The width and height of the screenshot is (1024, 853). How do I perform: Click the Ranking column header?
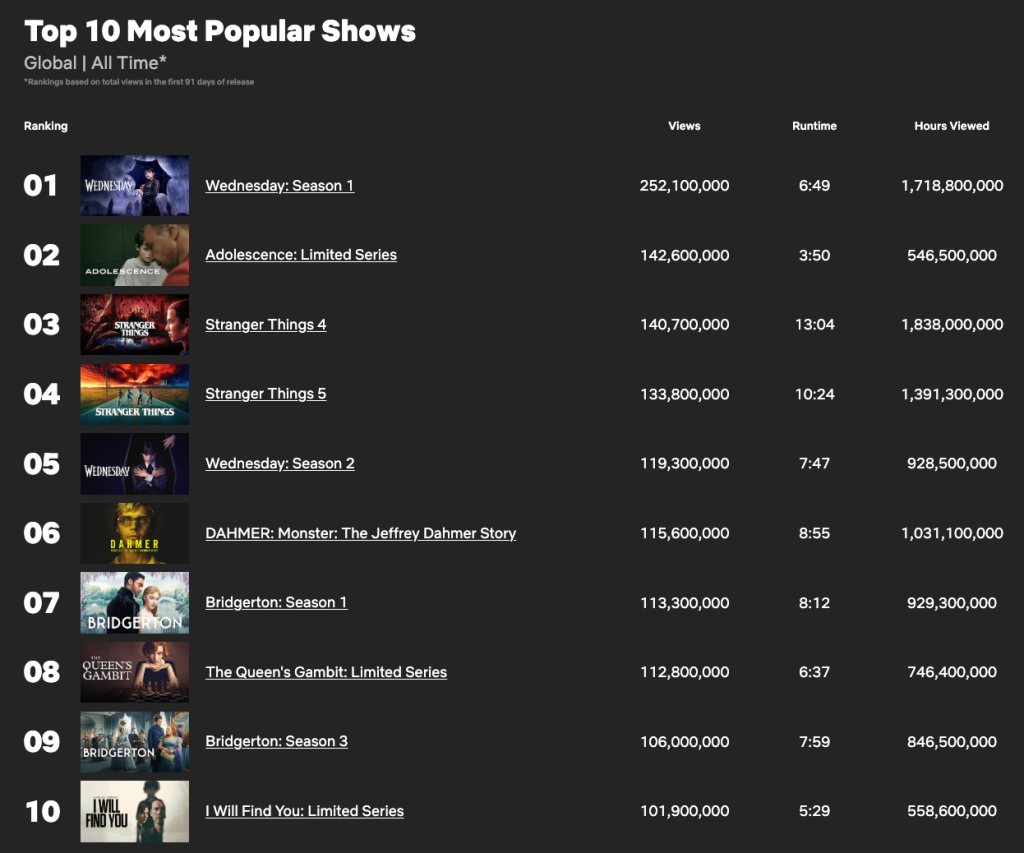(46, 126)
